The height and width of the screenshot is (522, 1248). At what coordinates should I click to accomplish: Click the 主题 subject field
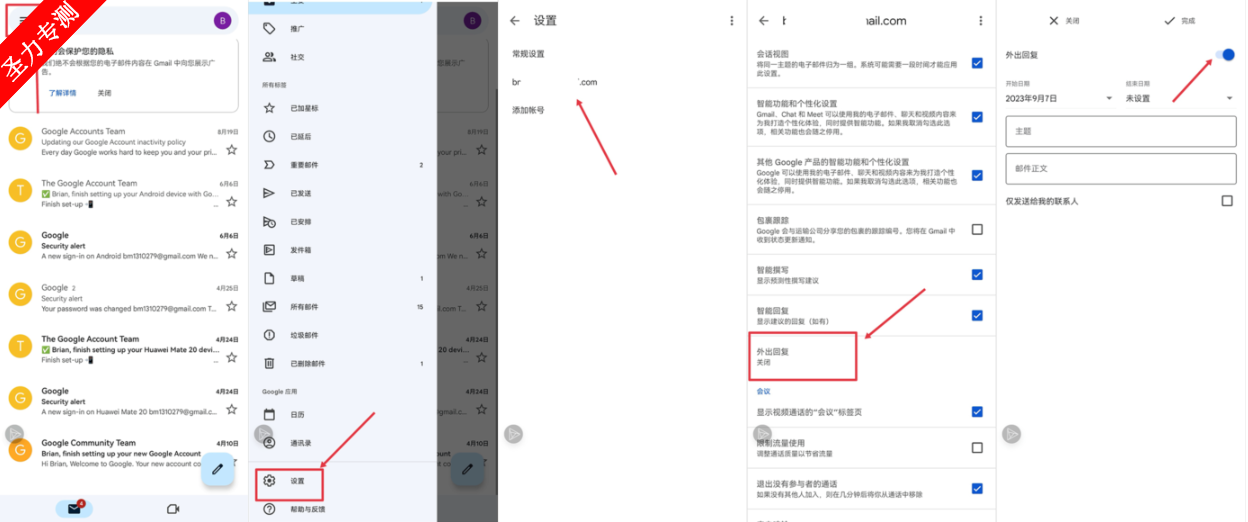1120,131
